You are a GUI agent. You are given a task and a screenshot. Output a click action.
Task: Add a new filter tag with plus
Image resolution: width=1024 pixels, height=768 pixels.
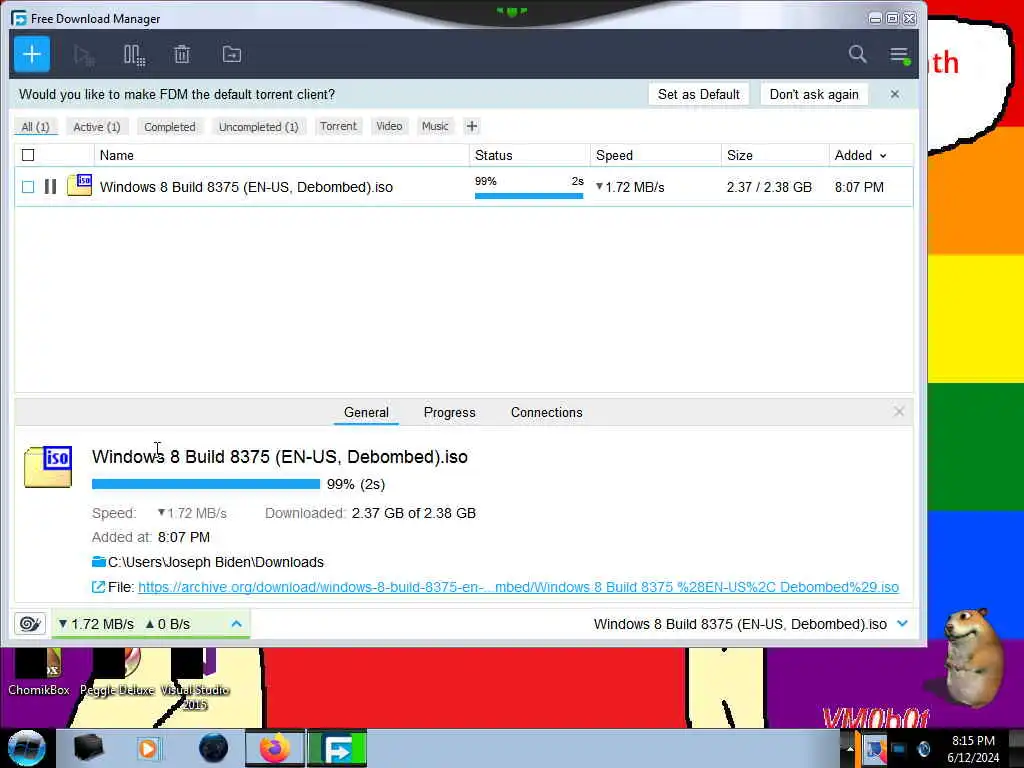(x=472, y=126)
